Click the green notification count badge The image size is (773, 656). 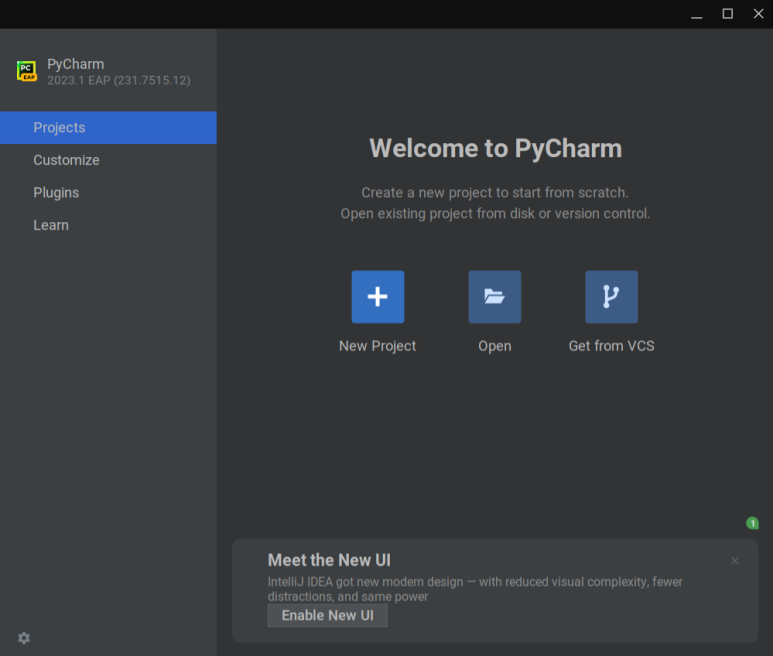(x=752, y=523)
